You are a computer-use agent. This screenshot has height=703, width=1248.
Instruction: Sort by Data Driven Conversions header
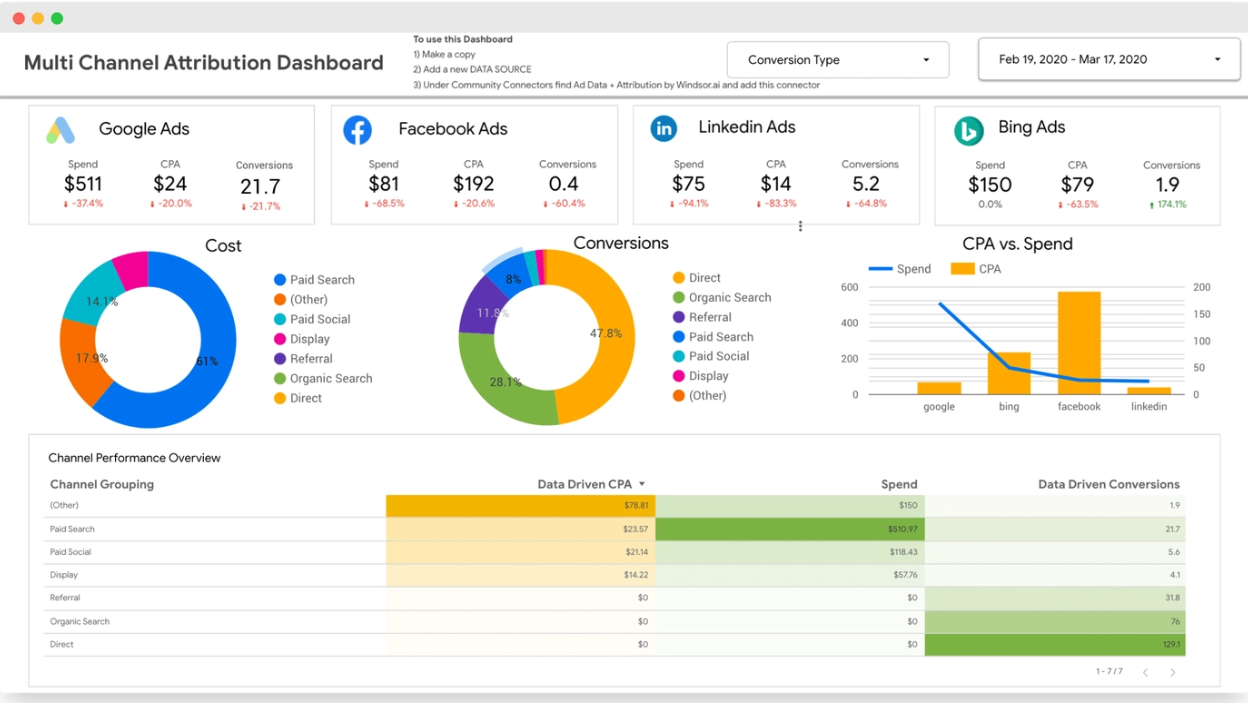click(1109, 484)
